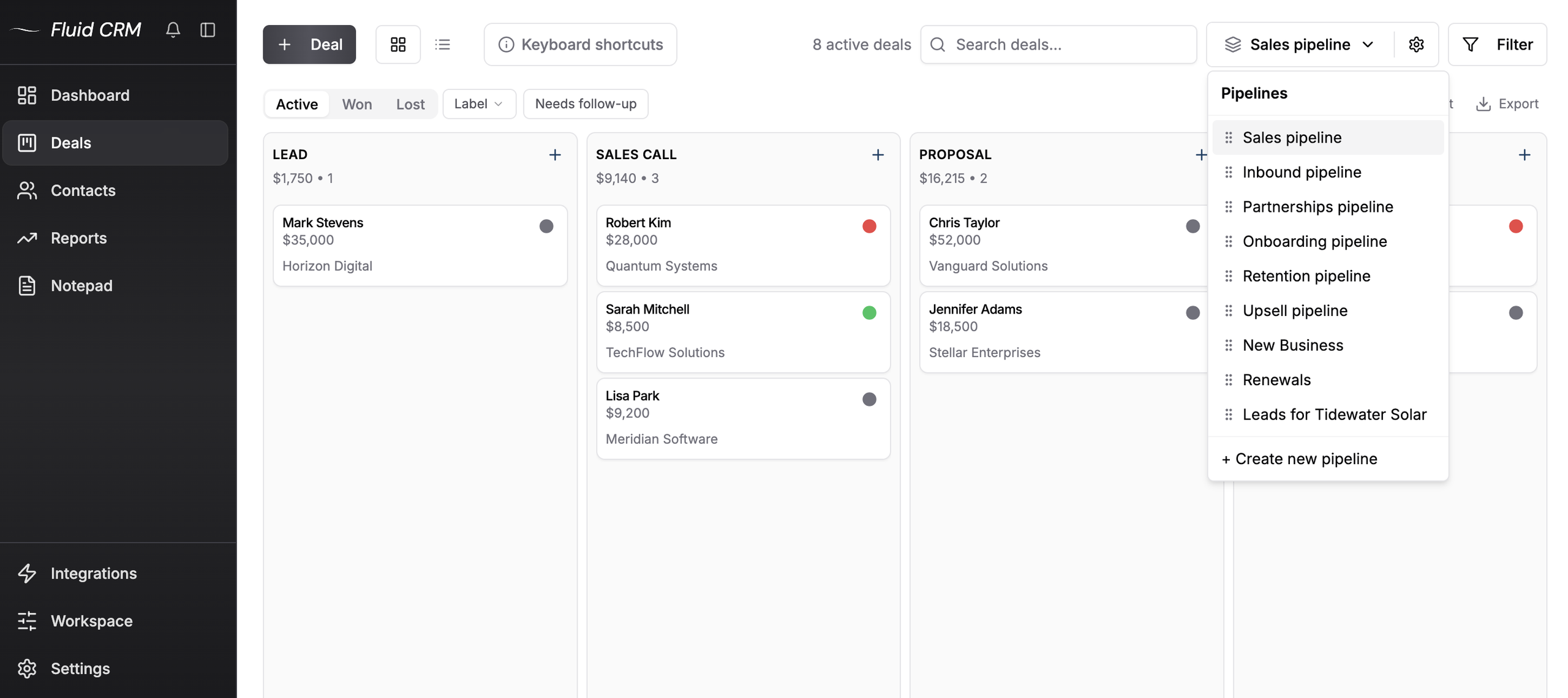This screenshot has height=698, width=1568.
Task: Open Mark Stevens deal card
Action: (420, 245)
